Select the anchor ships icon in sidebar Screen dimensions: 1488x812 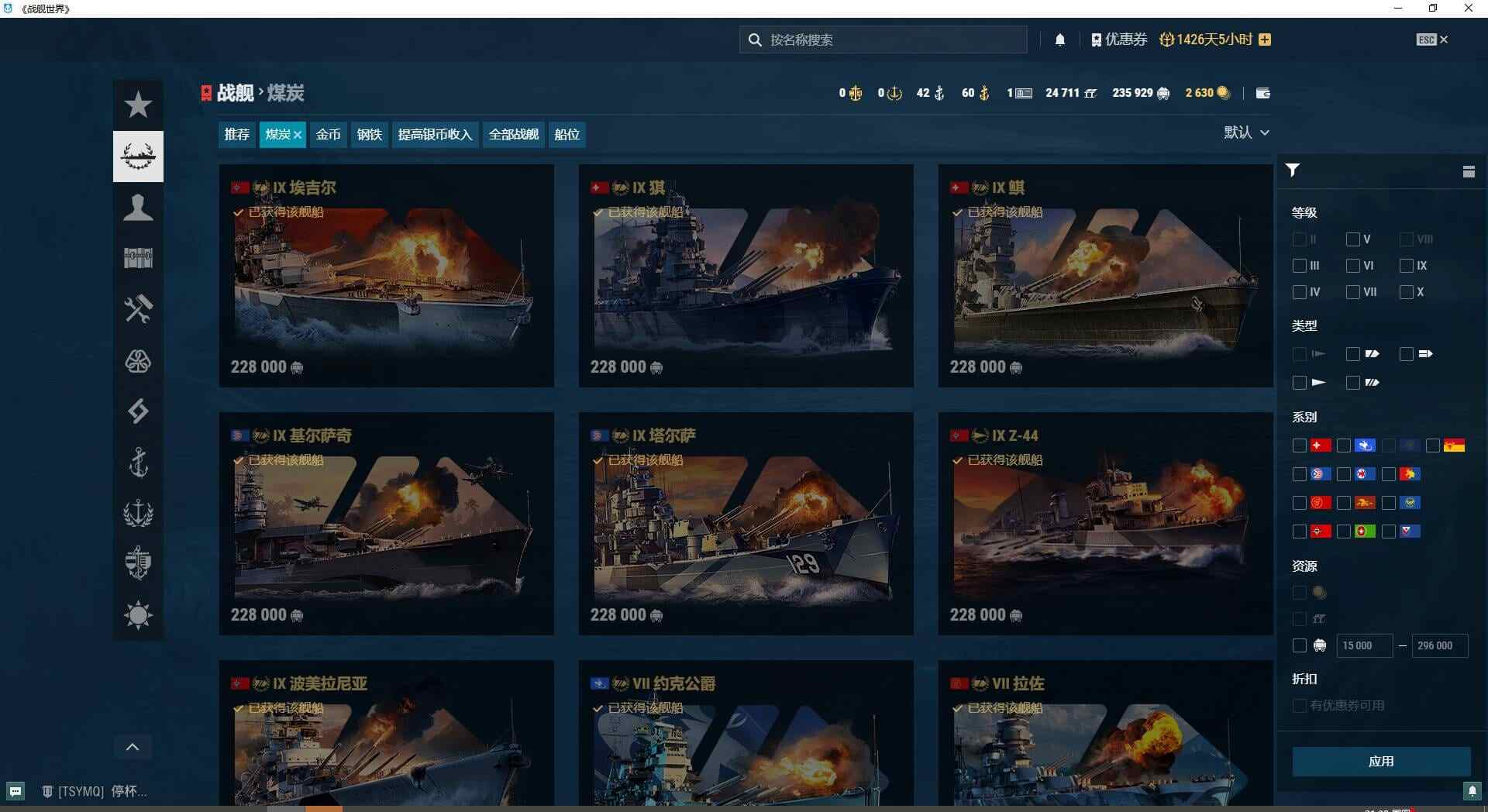[138, 463]
